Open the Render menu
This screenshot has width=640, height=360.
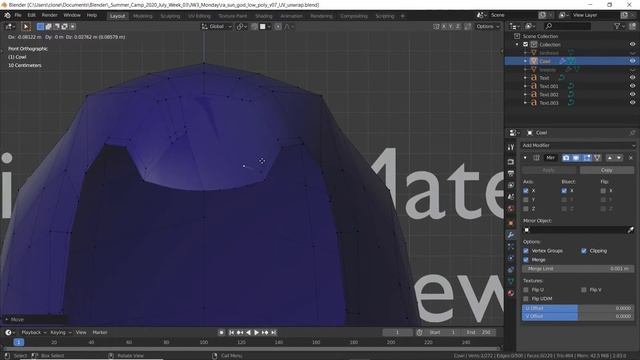point(50,15)
